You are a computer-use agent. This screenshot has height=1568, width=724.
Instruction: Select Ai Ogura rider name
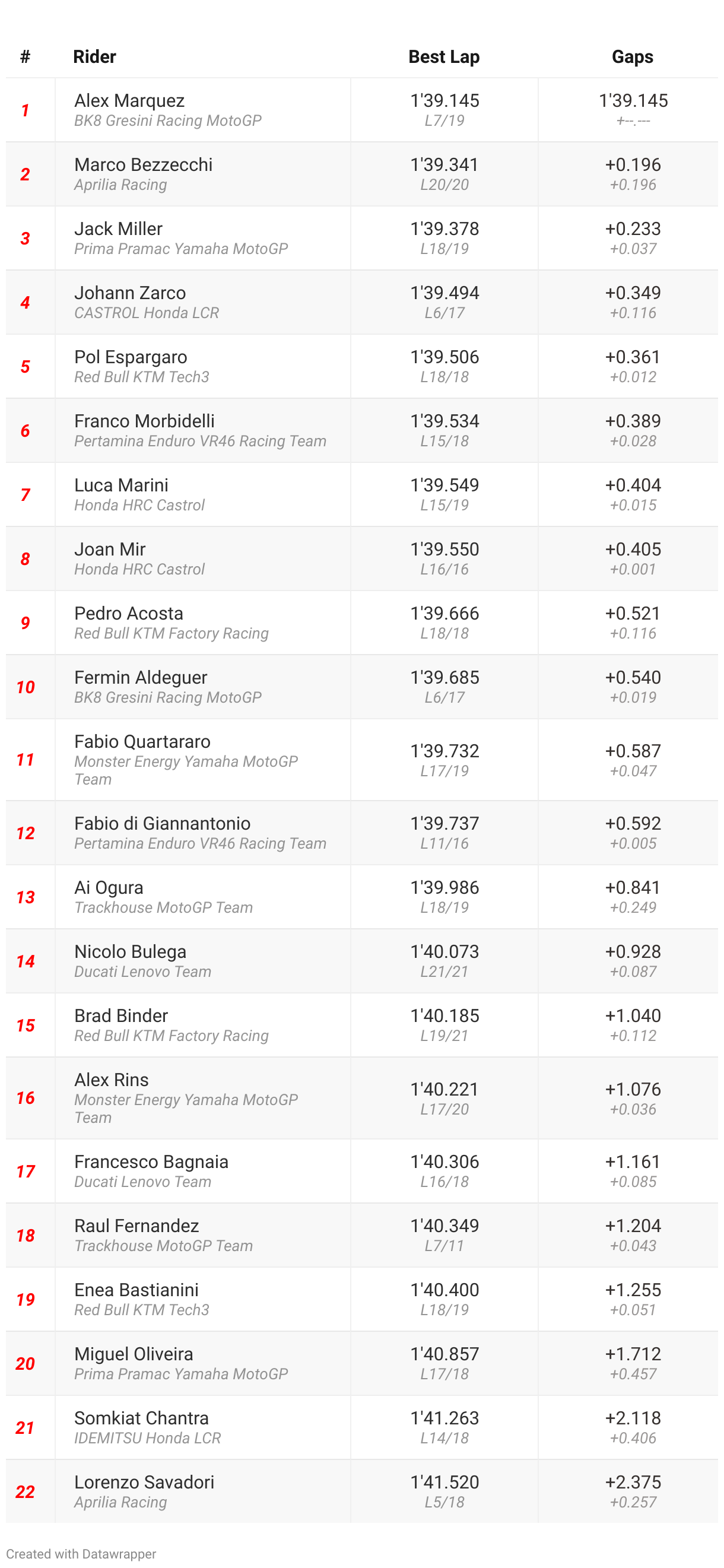click(x=109, y=887)
